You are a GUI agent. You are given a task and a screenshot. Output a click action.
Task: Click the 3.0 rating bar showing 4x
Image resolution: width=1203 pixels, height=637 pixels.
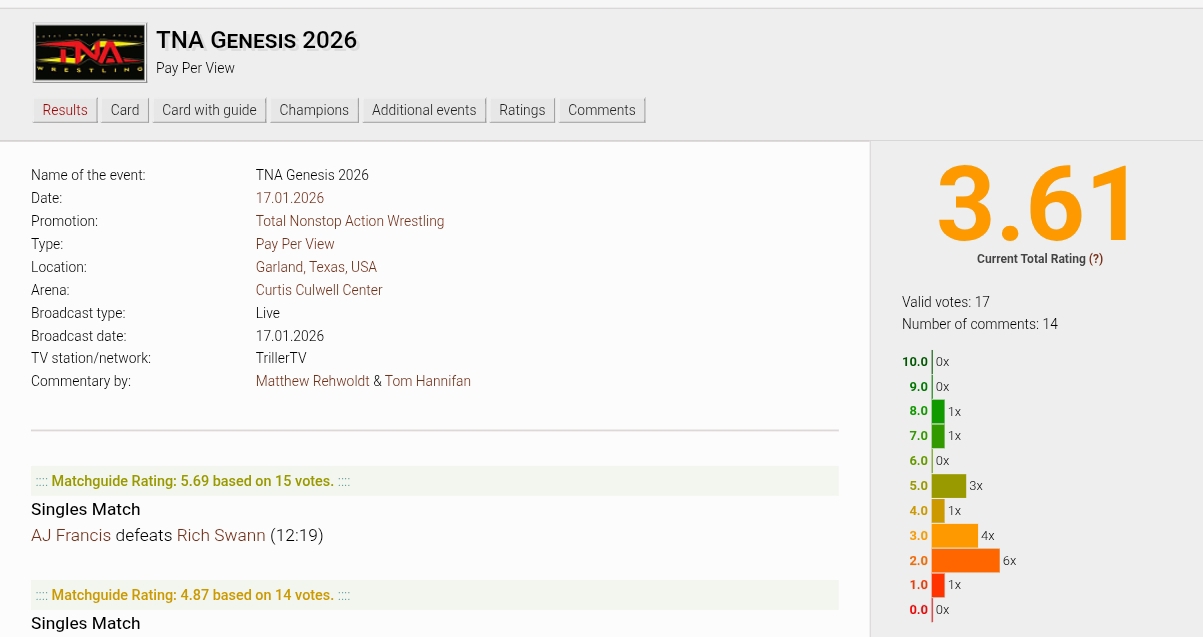click(955, 536)
